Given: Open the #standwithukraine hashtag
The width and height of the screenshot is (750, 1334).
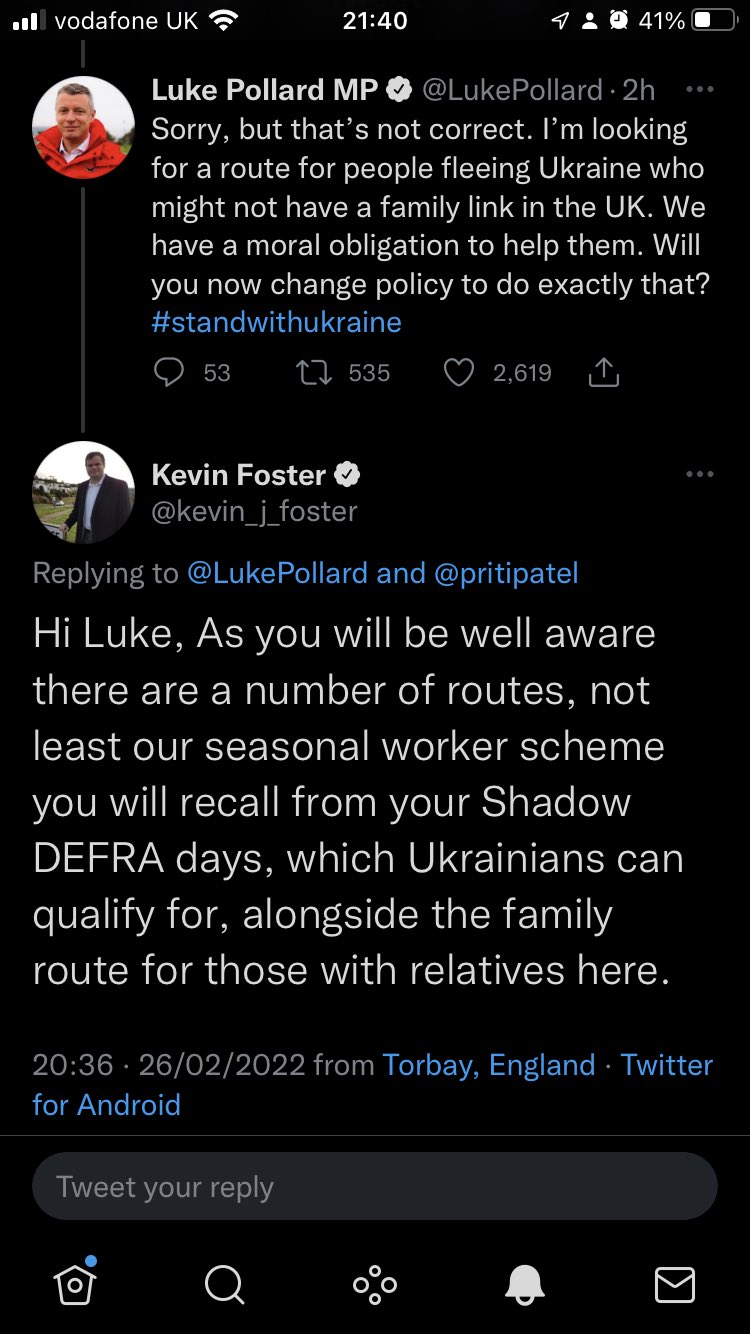Looking at the screenshot, I should click(276, 322).
